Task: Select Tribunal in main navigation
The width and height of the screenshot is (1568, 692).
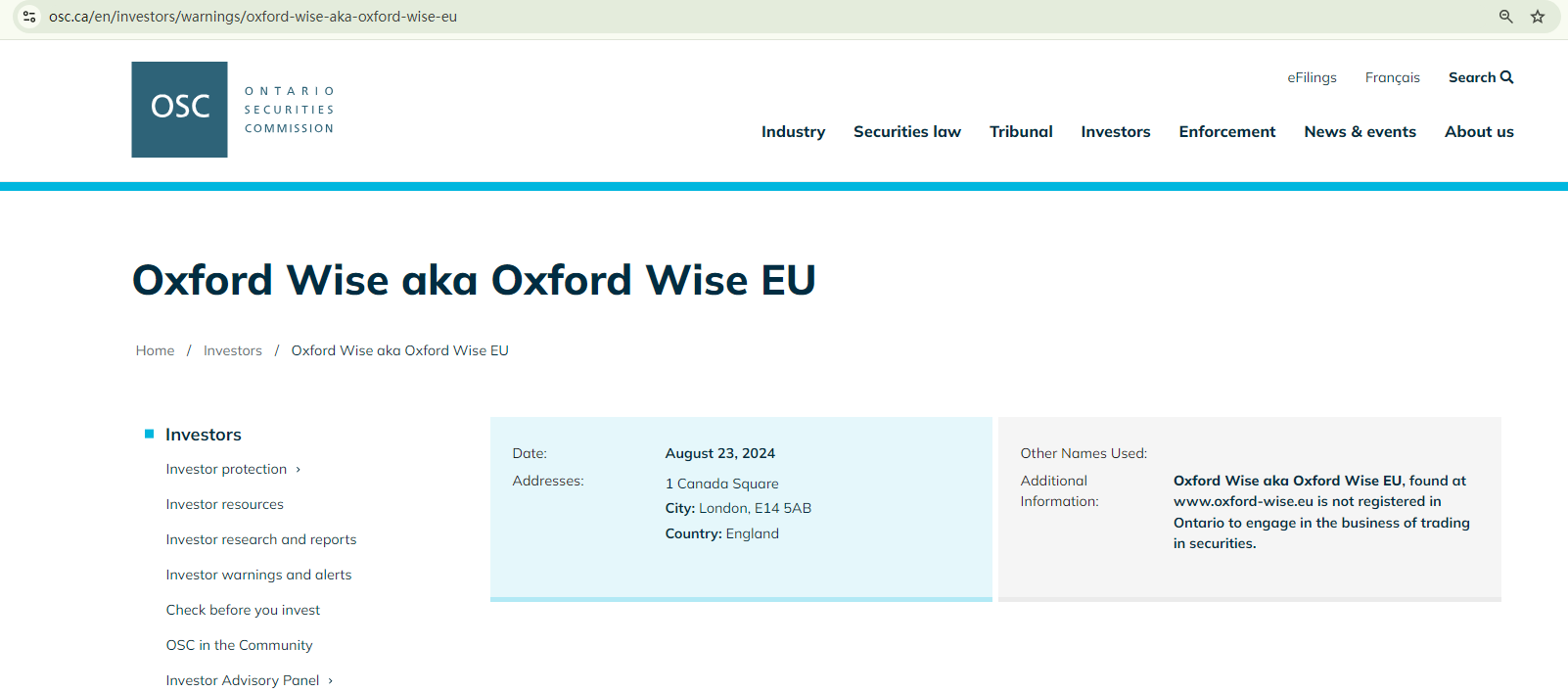Action: [1021, 132]
